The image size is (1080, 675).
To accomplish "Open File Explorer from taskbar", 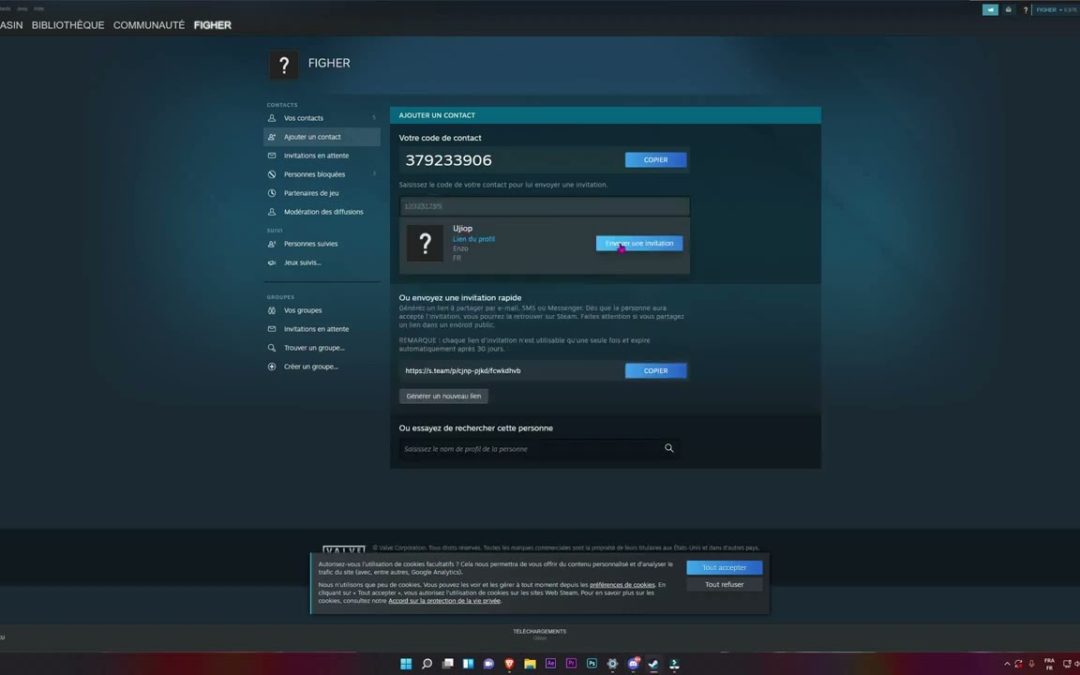I will click(530, 663).
